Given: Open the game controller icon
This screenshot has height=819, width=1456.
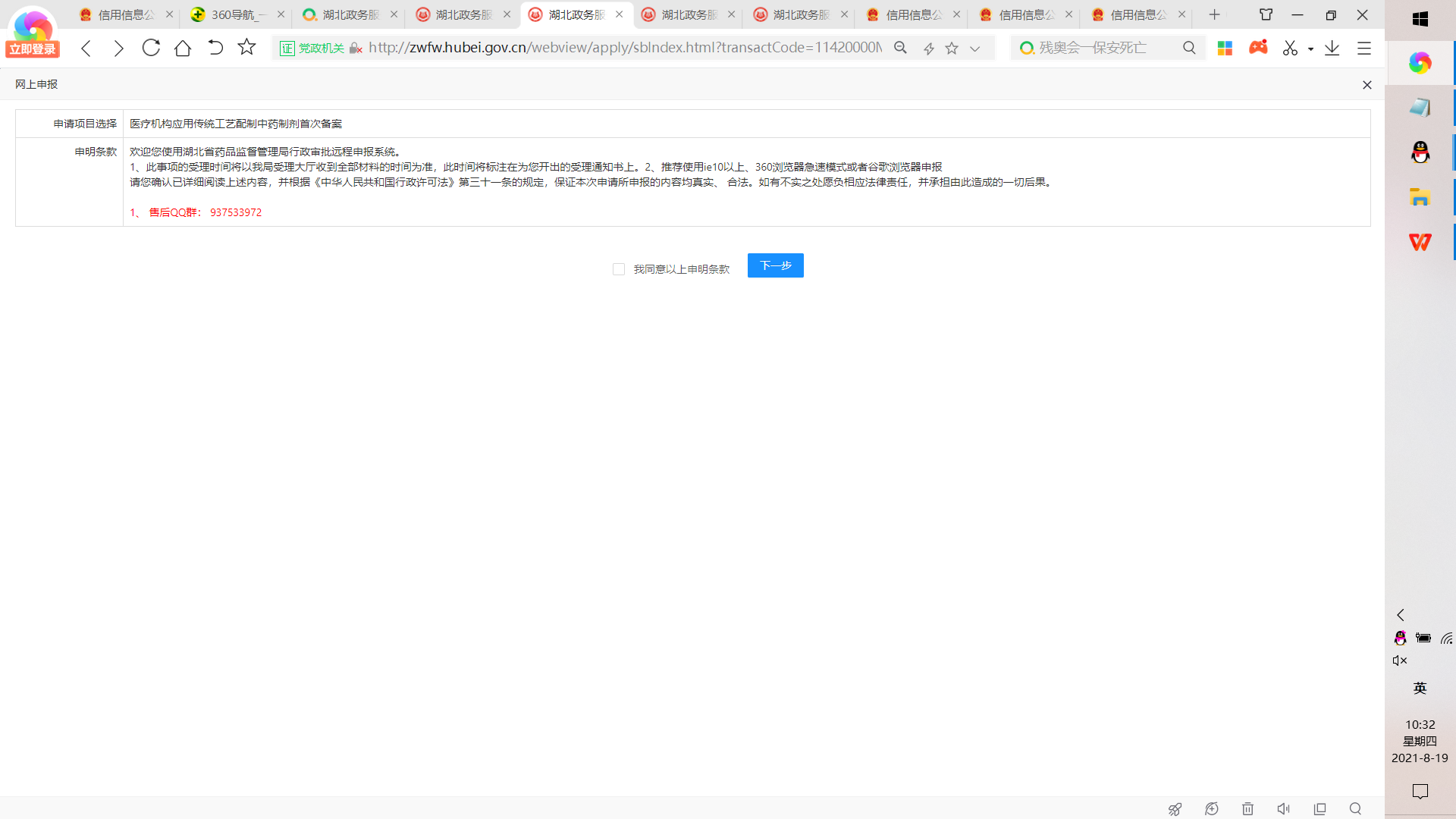Looking at the screenshot, I should click(1258, 48).
